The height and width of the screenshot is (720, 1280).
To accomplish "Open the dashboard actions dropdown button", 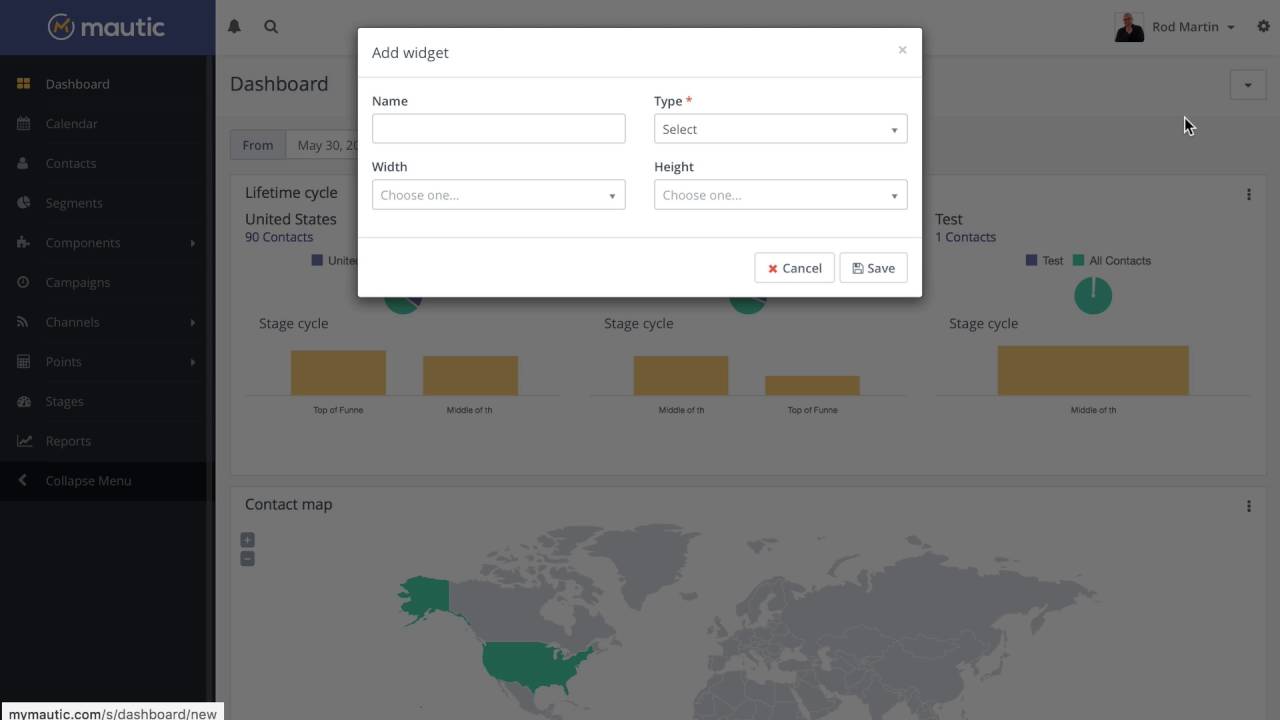I will pyautogui.click(x=1247, y=85).
